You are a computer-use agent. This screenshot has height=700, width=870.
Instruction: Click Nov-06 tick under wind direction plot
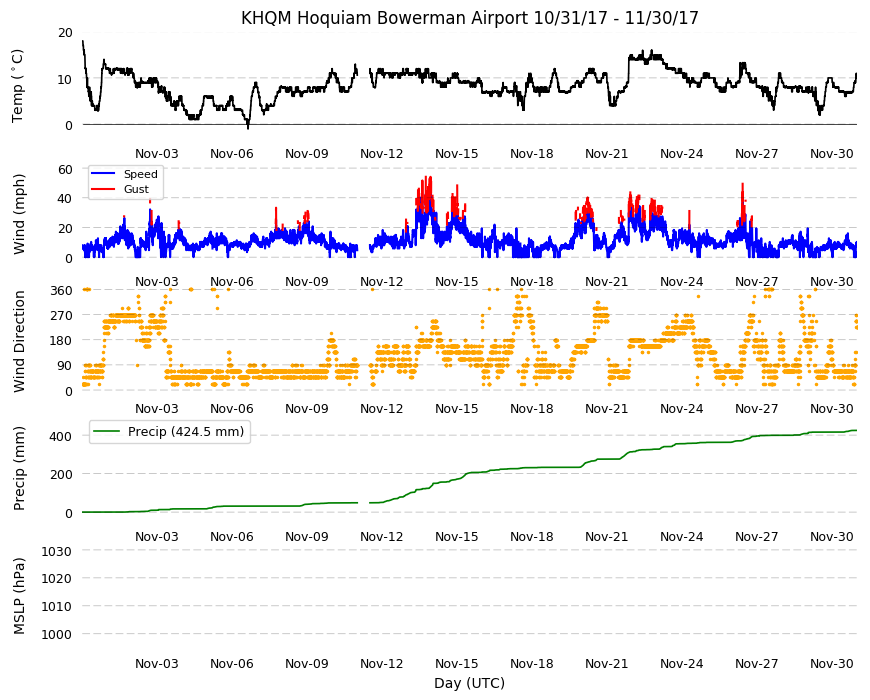(231, 409)
